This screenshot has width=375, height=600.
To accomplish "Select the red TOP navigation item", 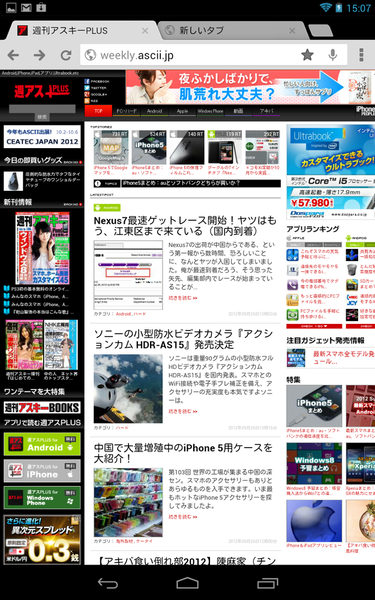I will coord(98,111).
